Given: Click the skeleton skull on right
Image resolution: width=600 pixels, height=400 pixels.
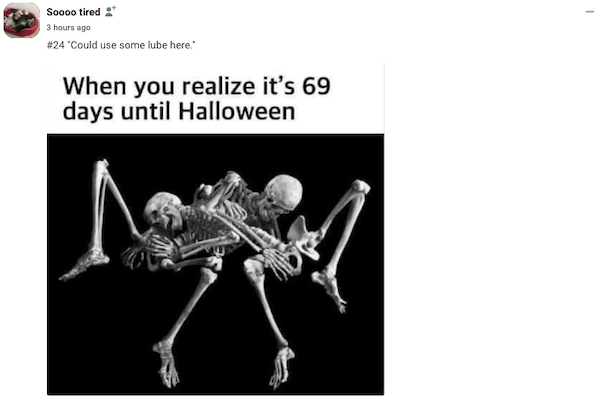Looking at the screenshot, I should click(x=284, y=193).
